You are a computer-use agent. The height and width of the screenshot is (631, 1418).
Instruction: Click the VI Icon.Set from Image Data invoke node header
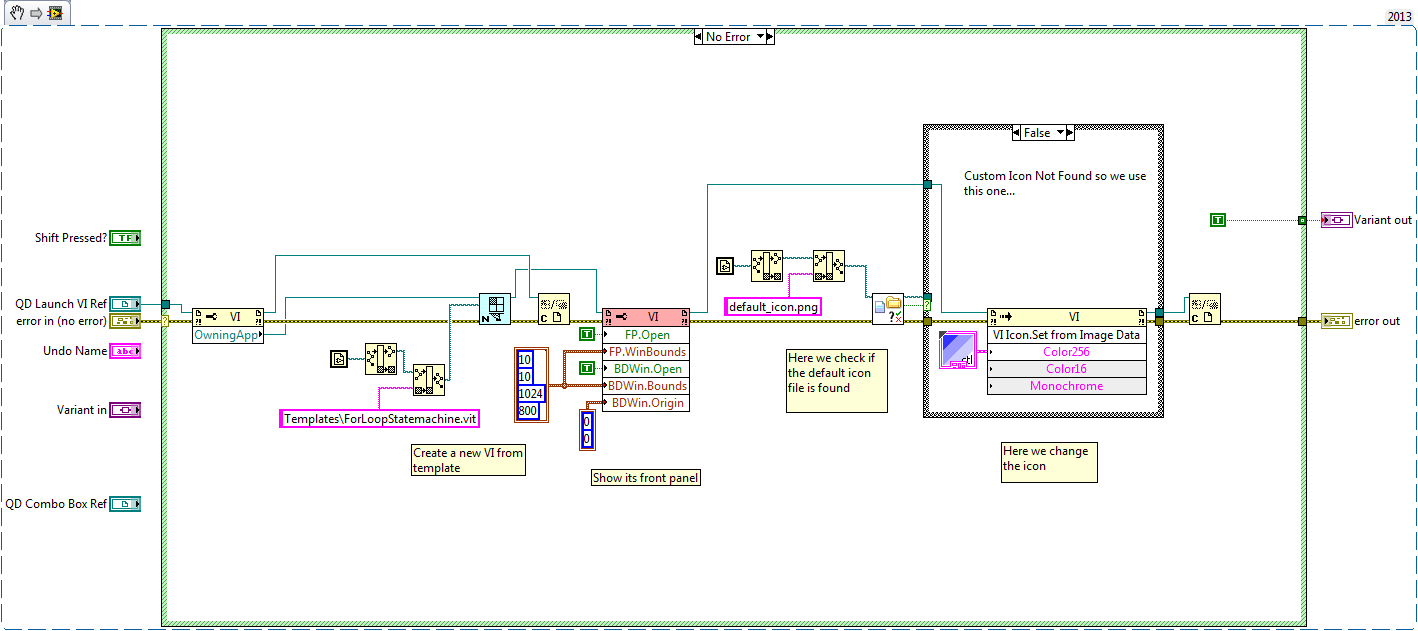1067,334
